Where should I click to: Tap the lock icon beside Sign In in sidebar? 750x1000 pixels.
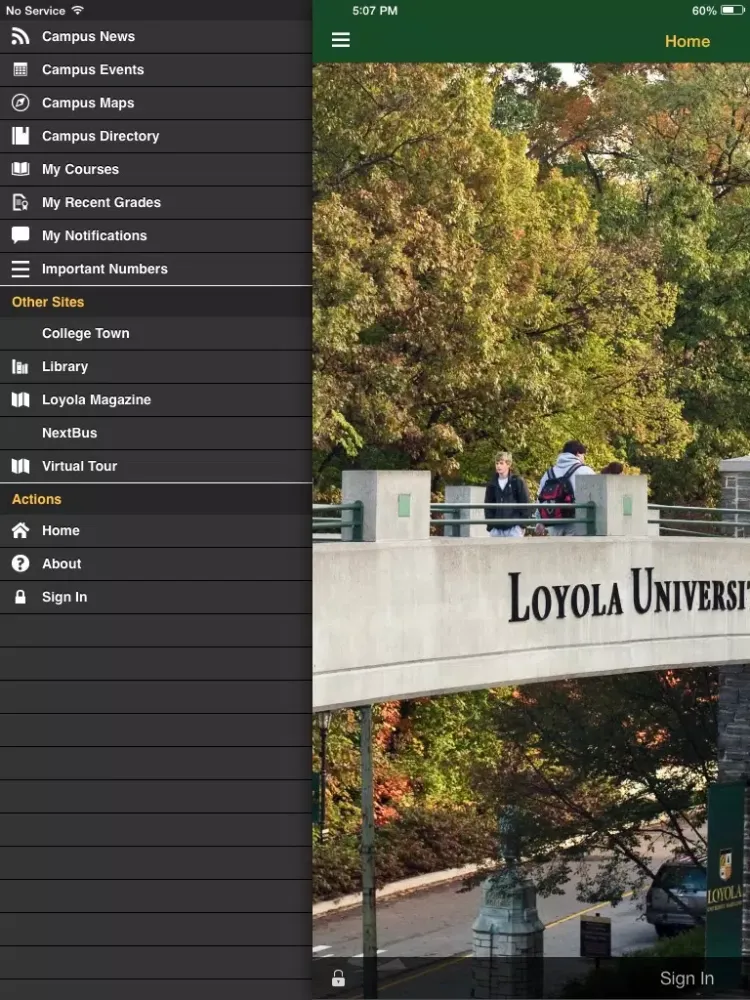[20, 597]
